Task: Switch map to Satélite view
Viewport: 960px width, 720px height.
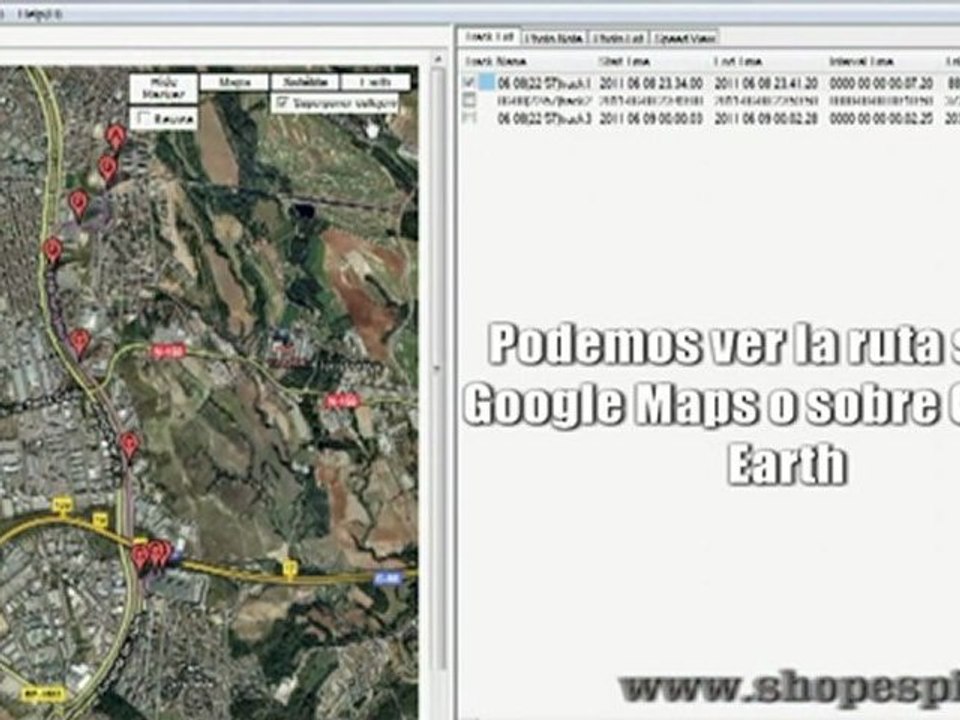Action: click(x=305, y=82)
